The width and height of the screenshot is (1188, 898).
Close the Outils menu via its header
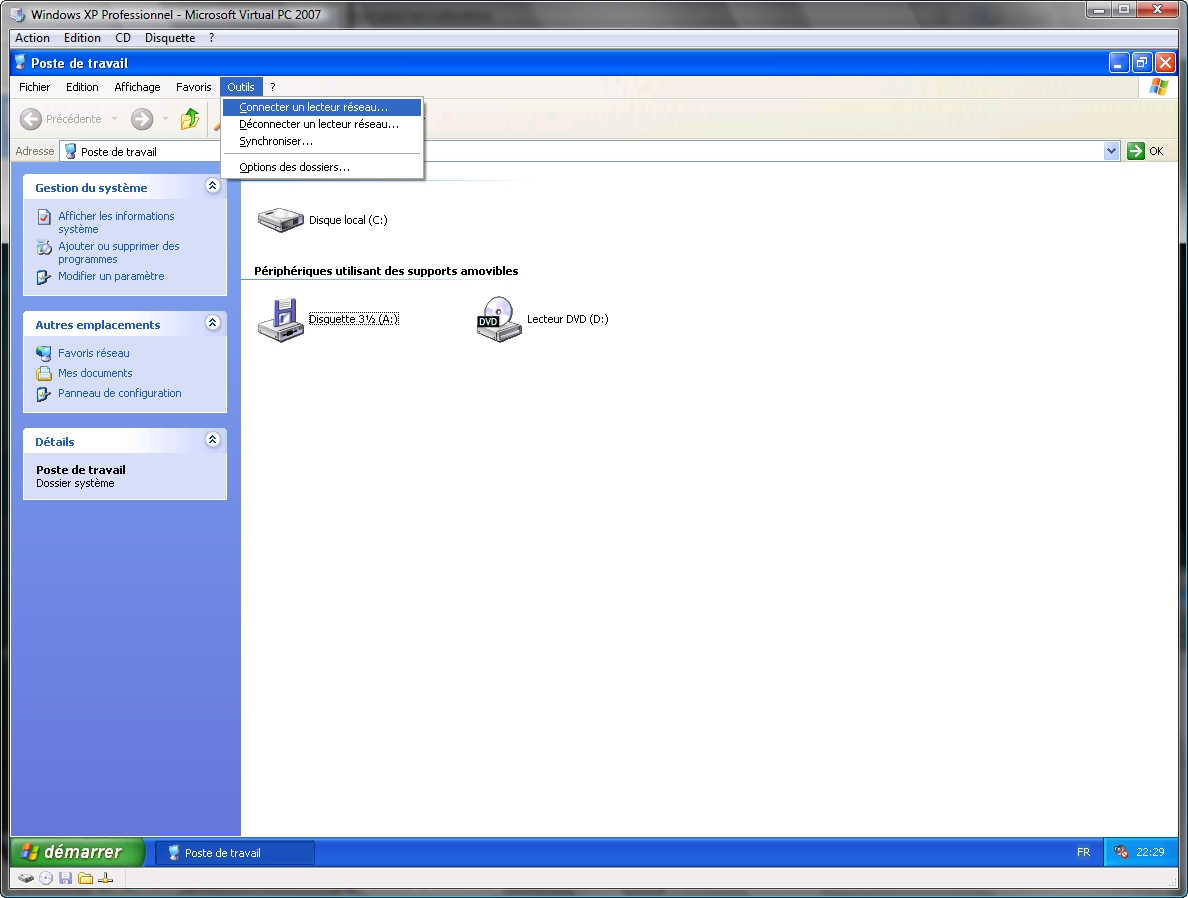(x=241, y=87)
